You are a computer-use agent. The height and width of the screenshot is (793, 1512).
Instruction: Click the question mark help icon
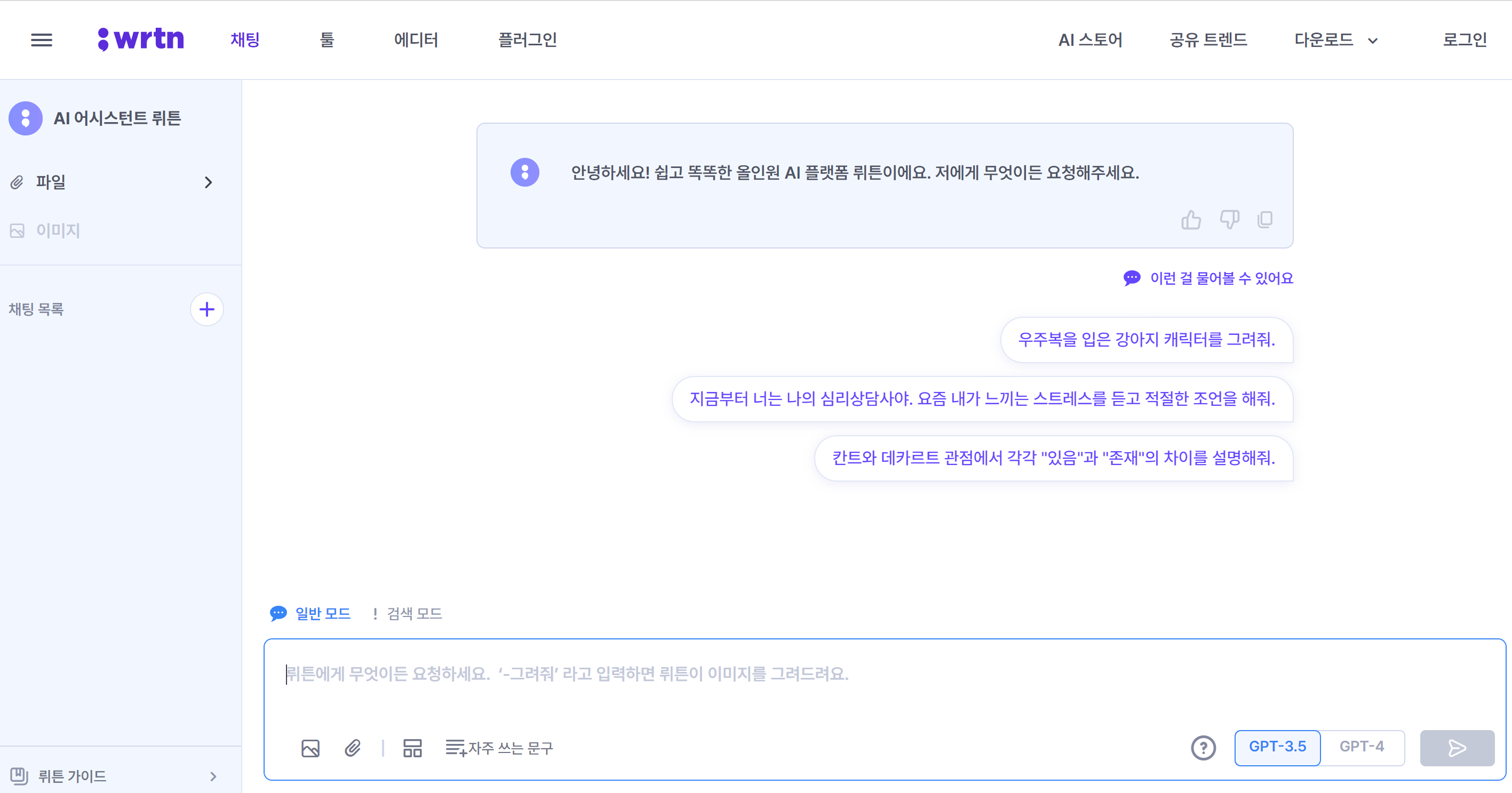[1203, 748]
